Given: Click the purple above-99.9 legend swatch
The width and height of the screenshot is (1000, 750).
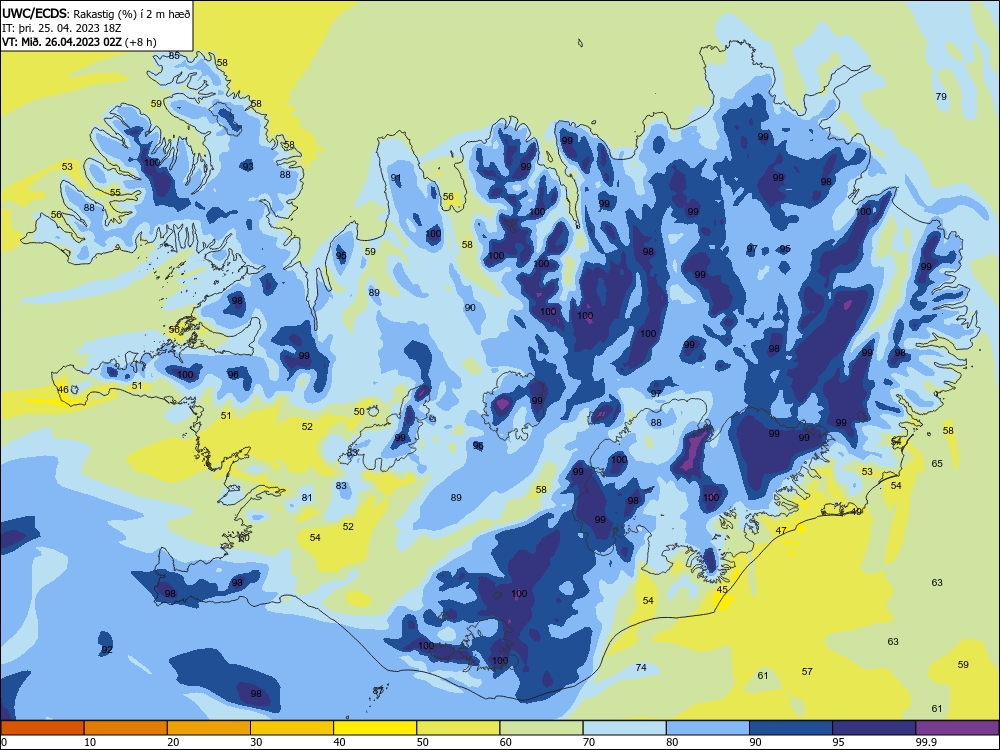Looking at the screenshot, I should pos(957,728).
